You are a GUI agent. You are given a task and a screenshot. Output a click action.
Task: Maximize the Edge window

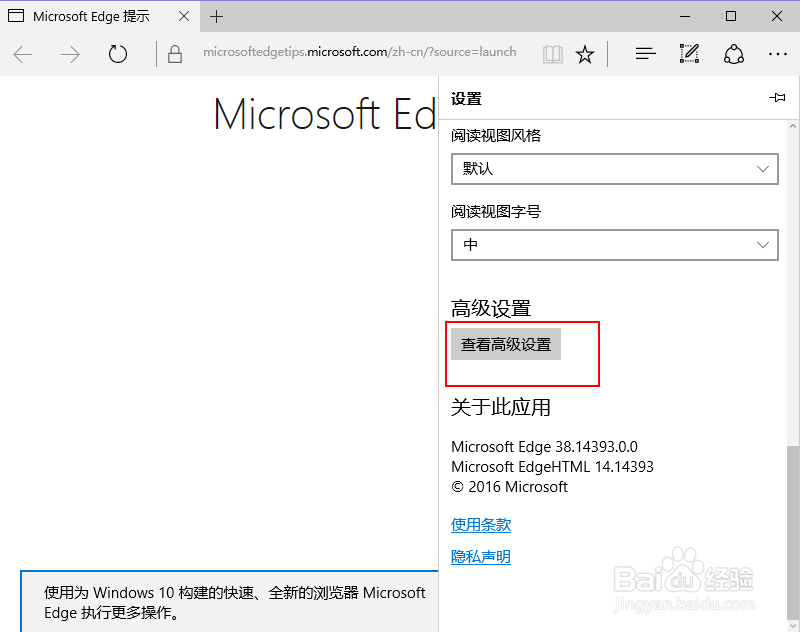[x=731, y=16]
